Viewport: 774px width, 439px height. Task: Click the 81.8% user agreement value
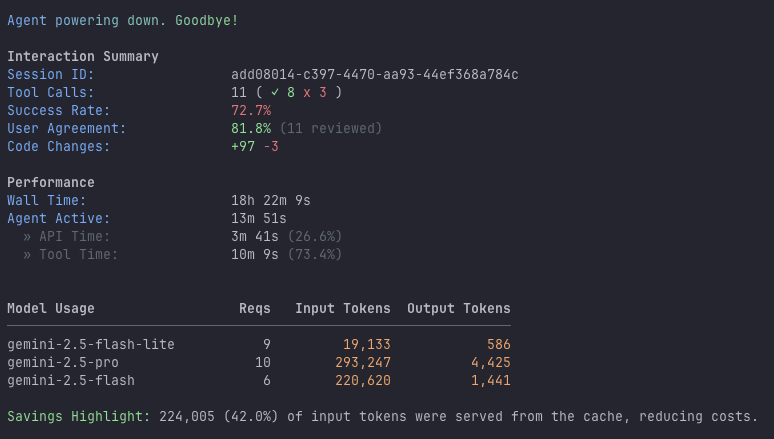[x=251, y=129]
